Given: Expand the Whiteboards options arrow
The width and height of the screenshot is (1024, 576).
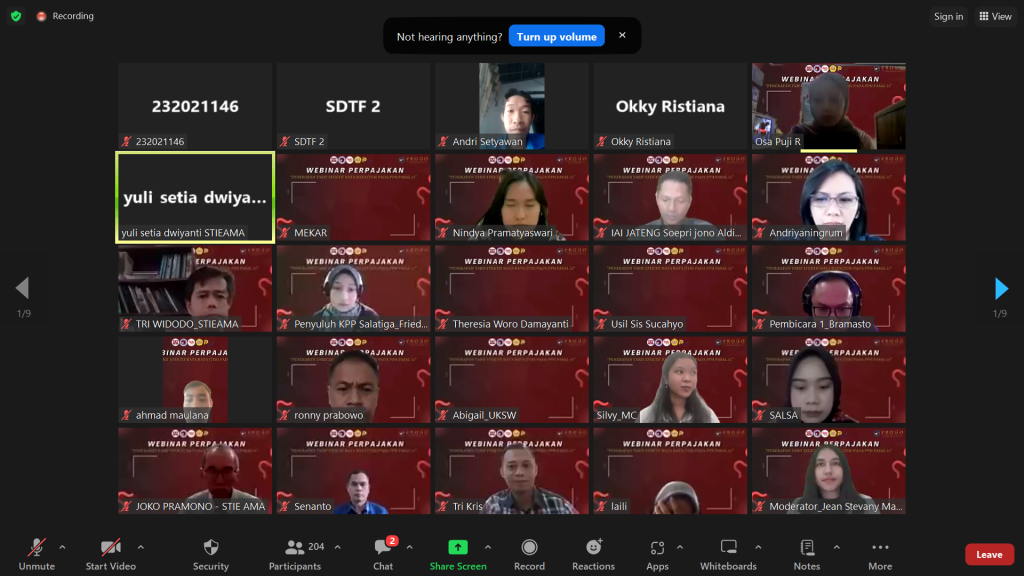Looking at the screenshot, I should point(757,547).
